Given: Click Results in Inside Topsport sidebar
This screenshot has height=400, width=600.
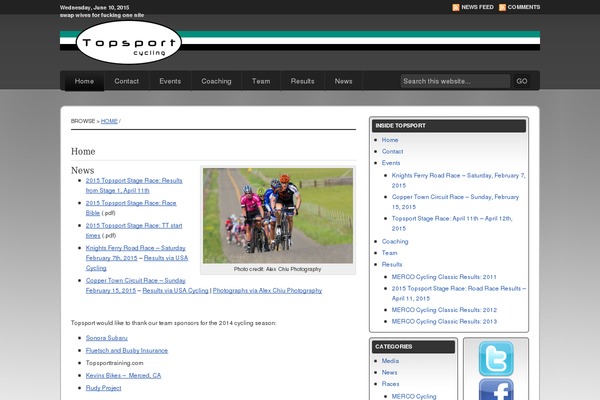Looking at the screenshot, I should point(392,264).
